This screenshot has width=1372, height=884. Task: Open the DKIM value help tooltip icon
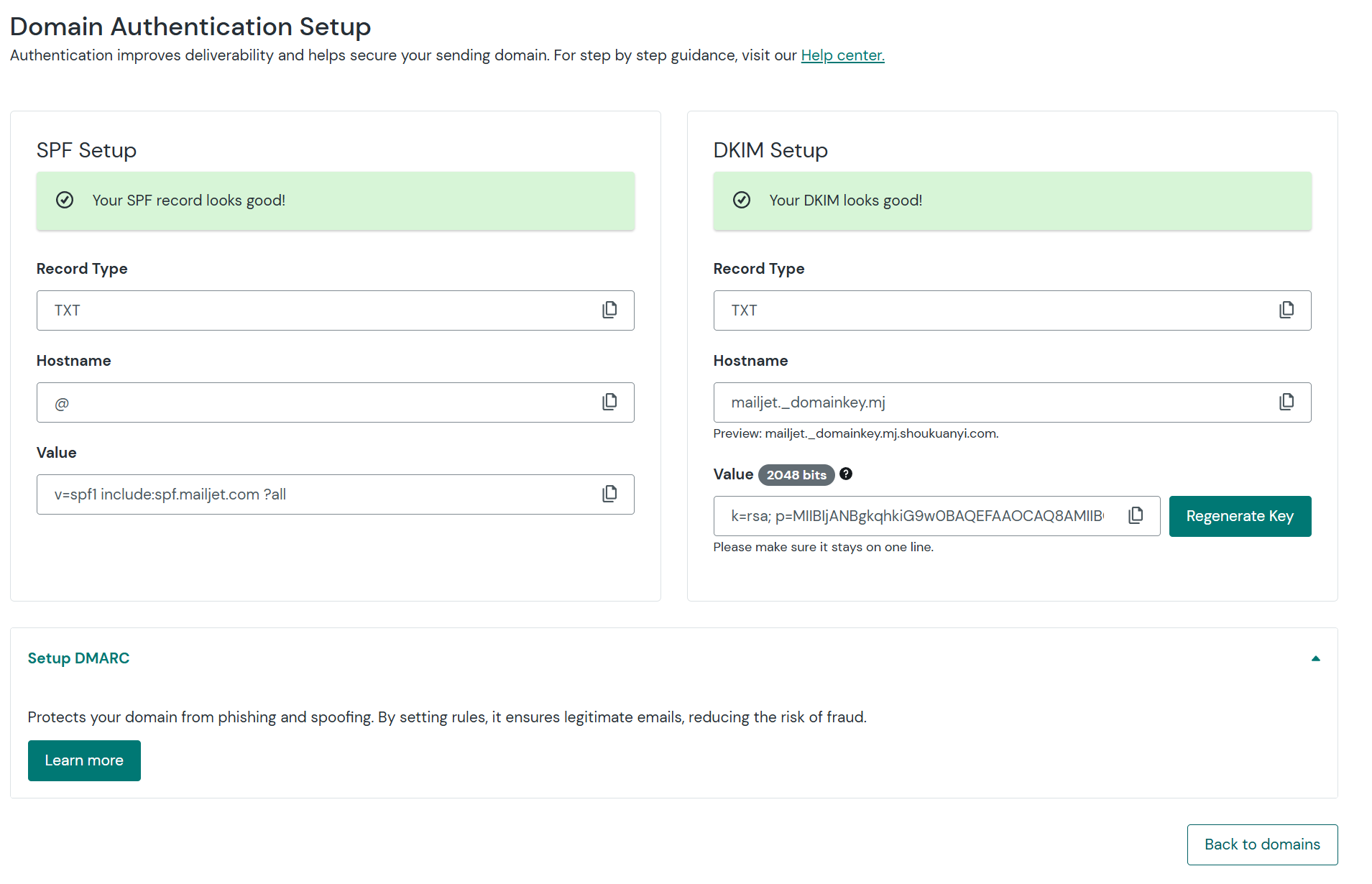pyautogui.click(x=846, y=474)
